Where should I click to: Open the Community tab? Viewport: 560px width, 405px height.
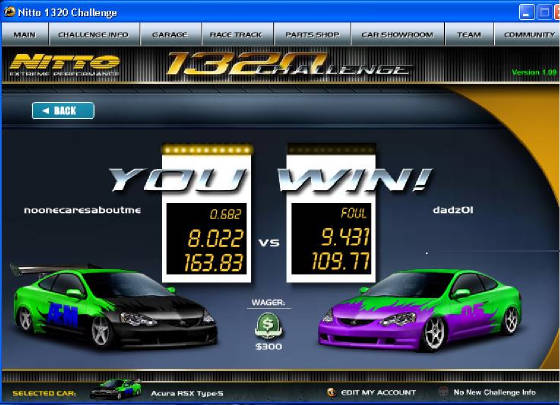(x=527, y=34)
